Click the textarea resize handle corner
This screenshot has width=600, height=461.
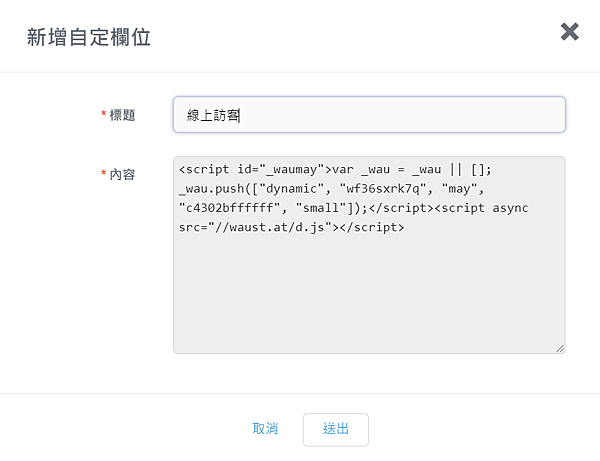(560, 349)
